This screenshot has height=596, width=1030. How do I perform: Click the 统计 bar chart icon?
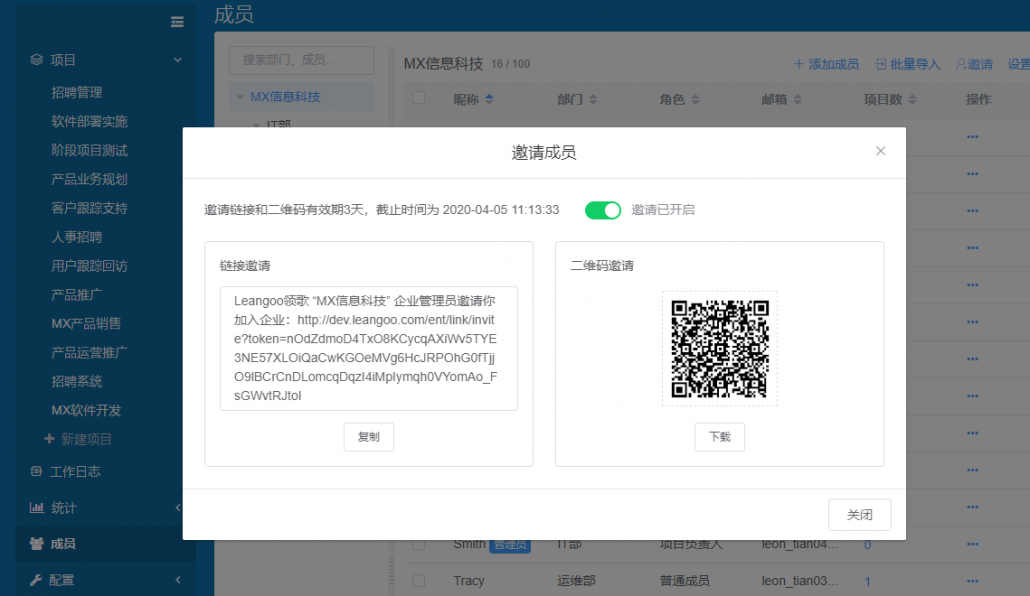click(37, 508)
